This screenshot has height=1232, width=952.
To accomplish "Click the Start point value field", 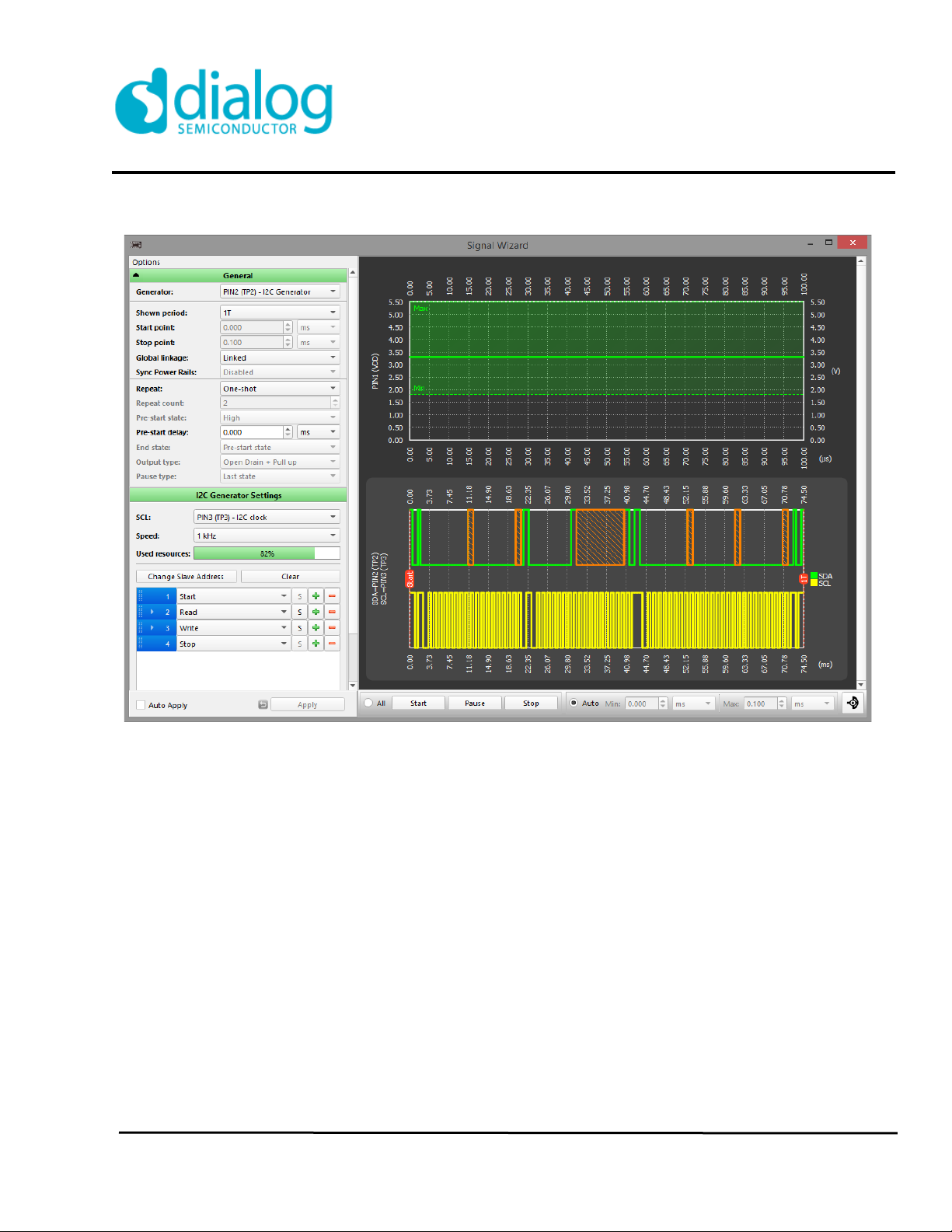I will (x=251, y=327).
